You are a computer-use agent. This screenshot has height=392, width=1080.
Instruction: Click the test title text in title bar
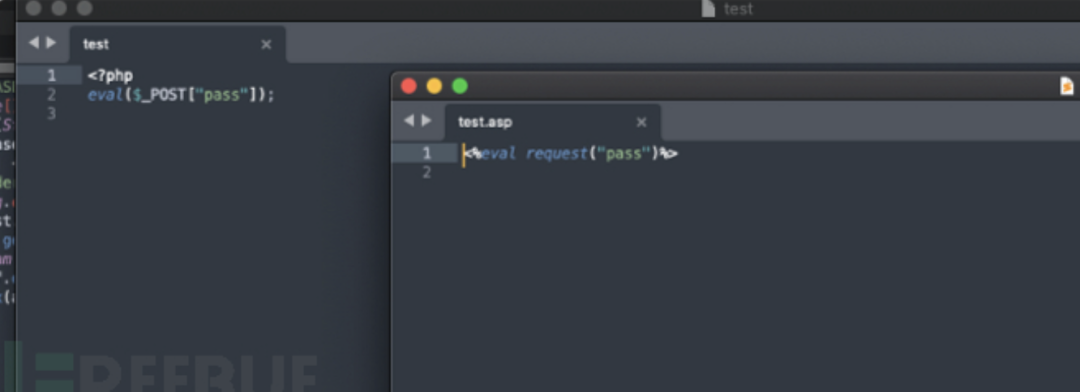[x=738, y=9]
